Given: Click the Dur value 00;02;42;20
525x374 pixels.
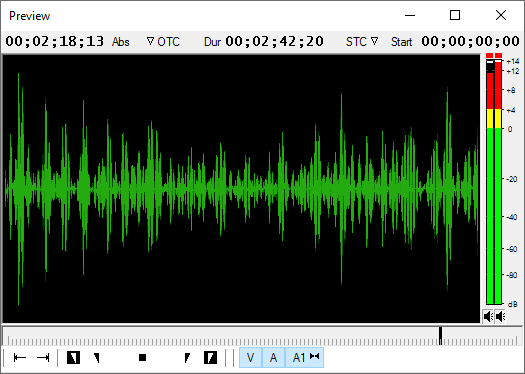Looking at the screenshot, I should click(x=275, y=41).
